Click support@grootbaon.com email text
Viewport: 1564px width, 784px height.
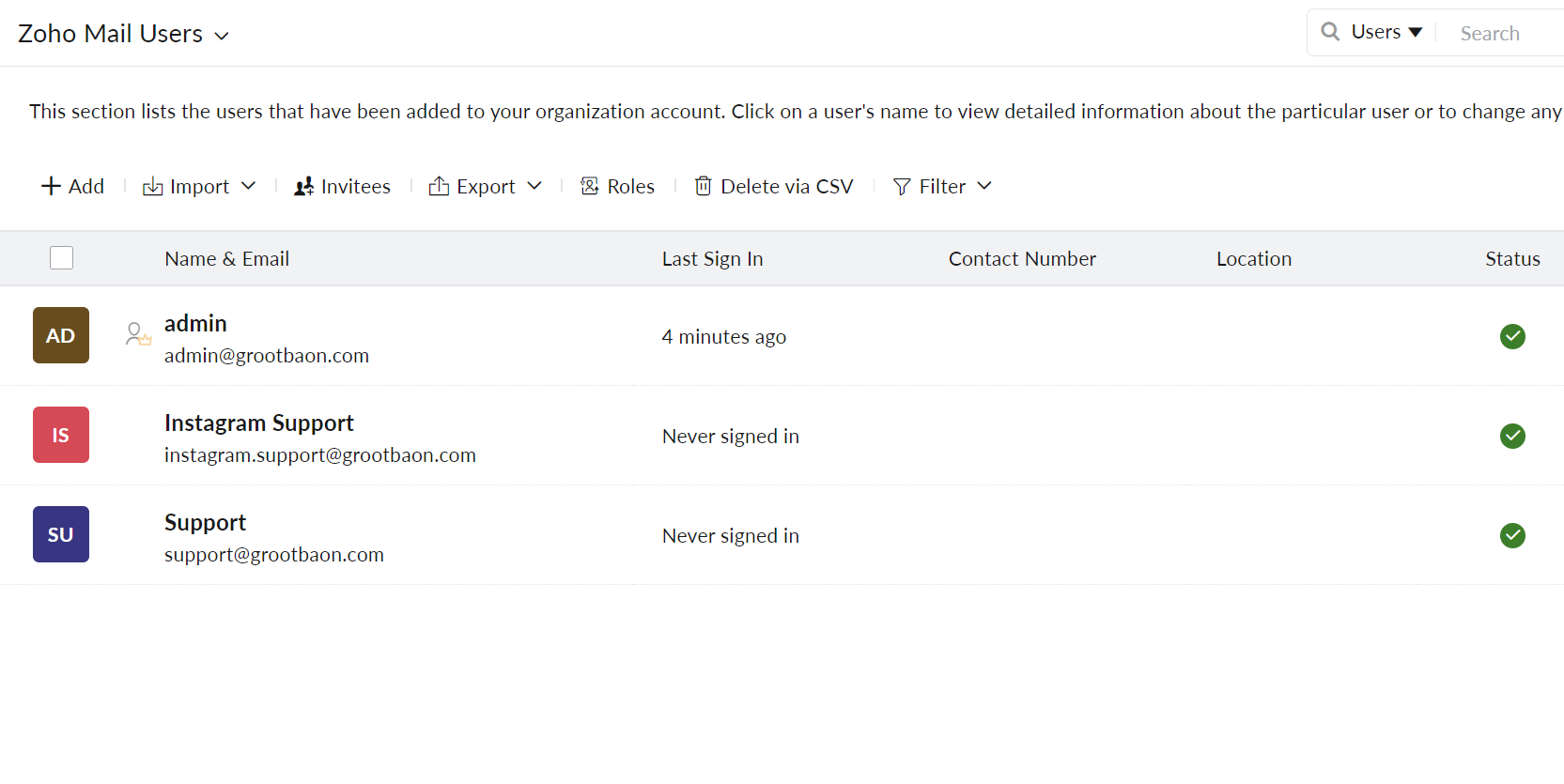(274, 555)
